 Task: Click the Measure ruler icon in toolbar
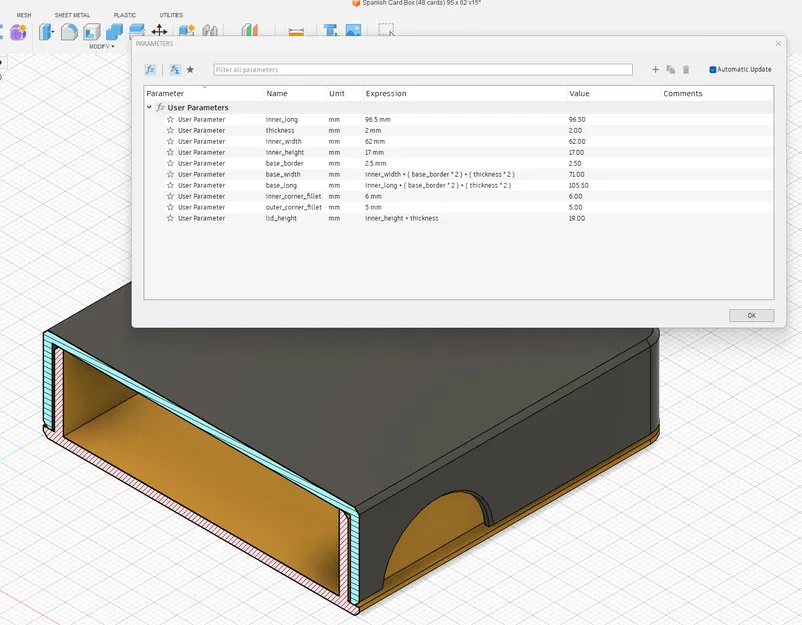[x=295, y=32]
